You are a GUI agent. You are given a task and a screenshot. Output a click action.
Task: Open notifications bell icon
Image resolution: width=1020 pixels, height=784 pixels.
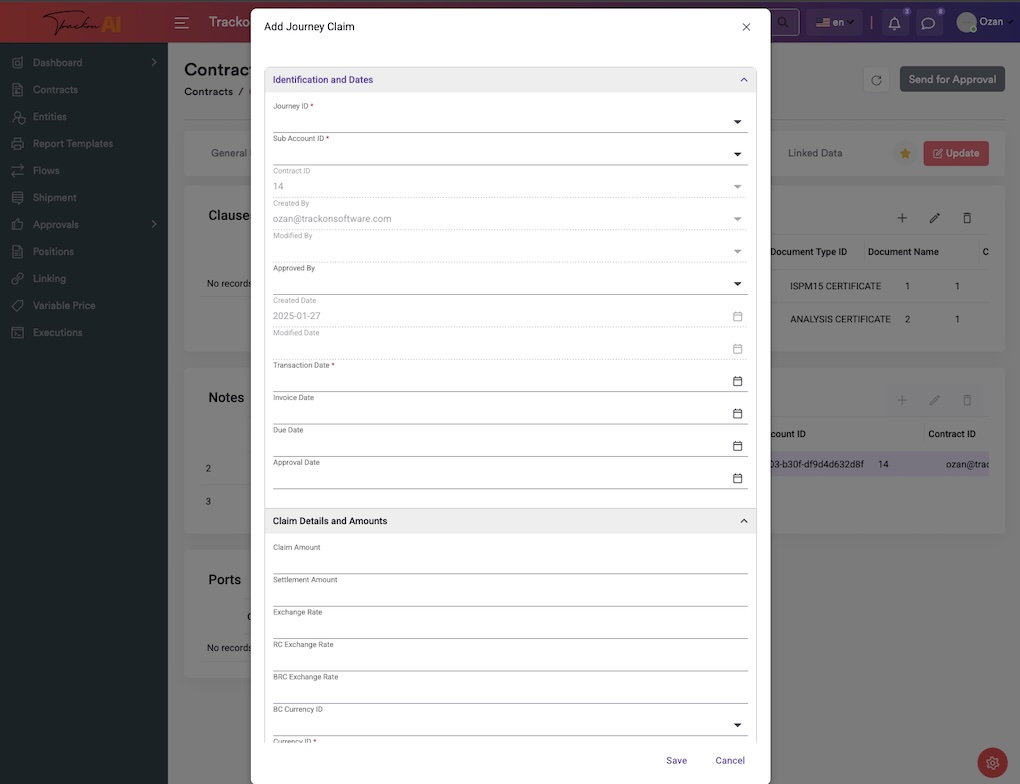click(894, 23)
